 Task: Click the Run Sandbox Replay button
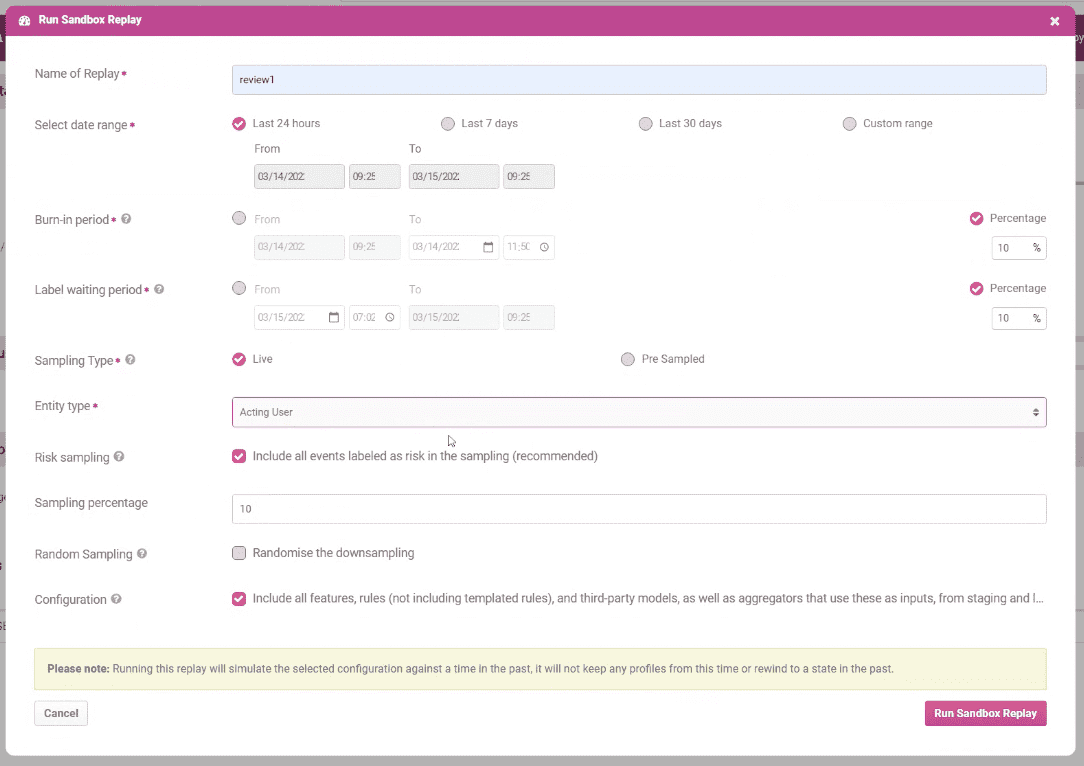click(x=985, y=713)
